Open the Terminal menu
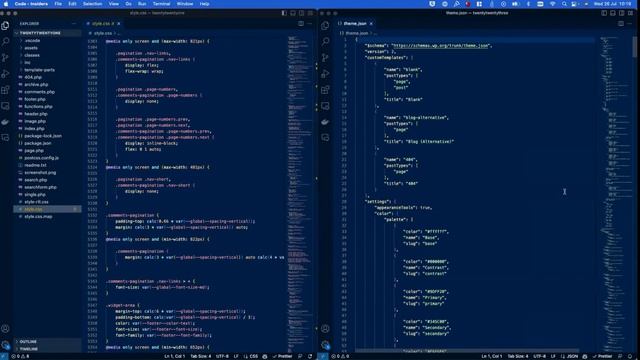The image size is (640, 360). click(x=161, y=4)
